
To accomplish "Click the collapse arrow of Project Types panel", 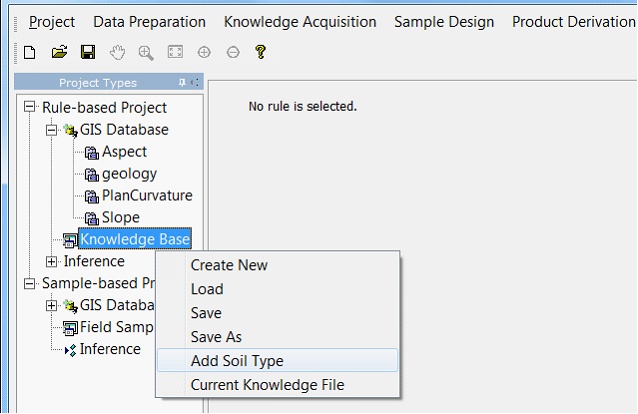I will tap(195, 83).
